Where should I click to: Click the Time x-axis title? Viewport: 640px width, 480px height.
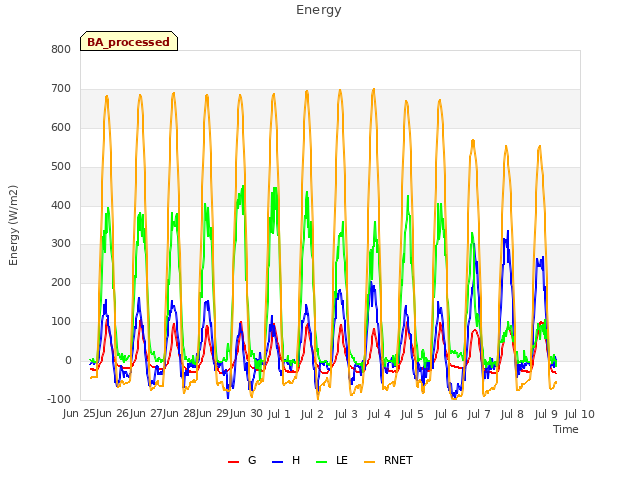[566, 429]
